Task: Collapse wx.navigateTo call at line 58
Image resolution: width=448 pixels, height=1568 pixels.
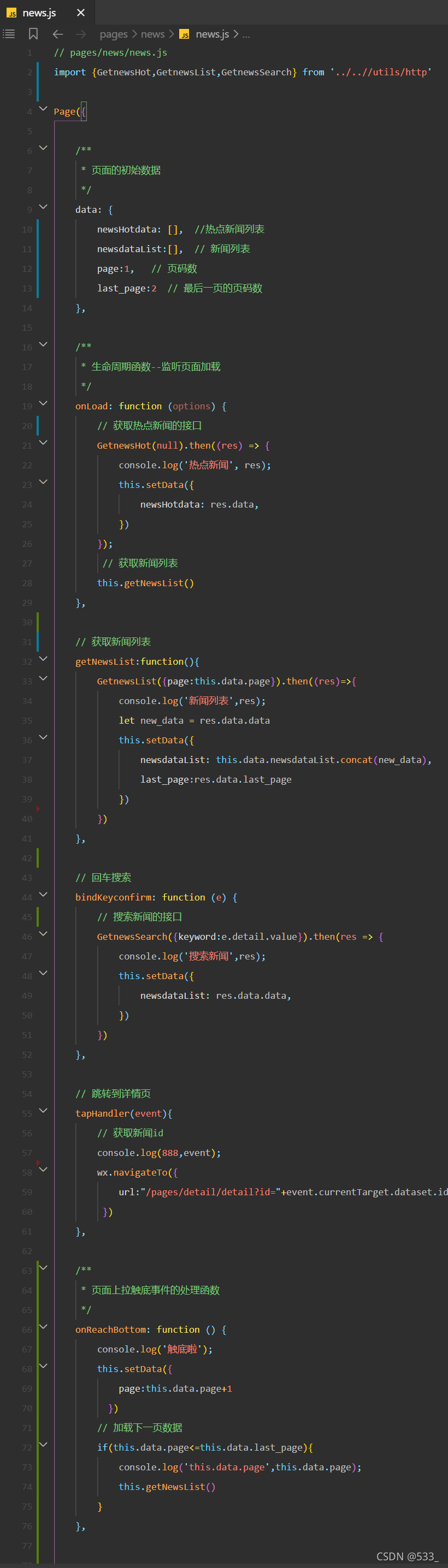Action: (x=43, y=1169)
